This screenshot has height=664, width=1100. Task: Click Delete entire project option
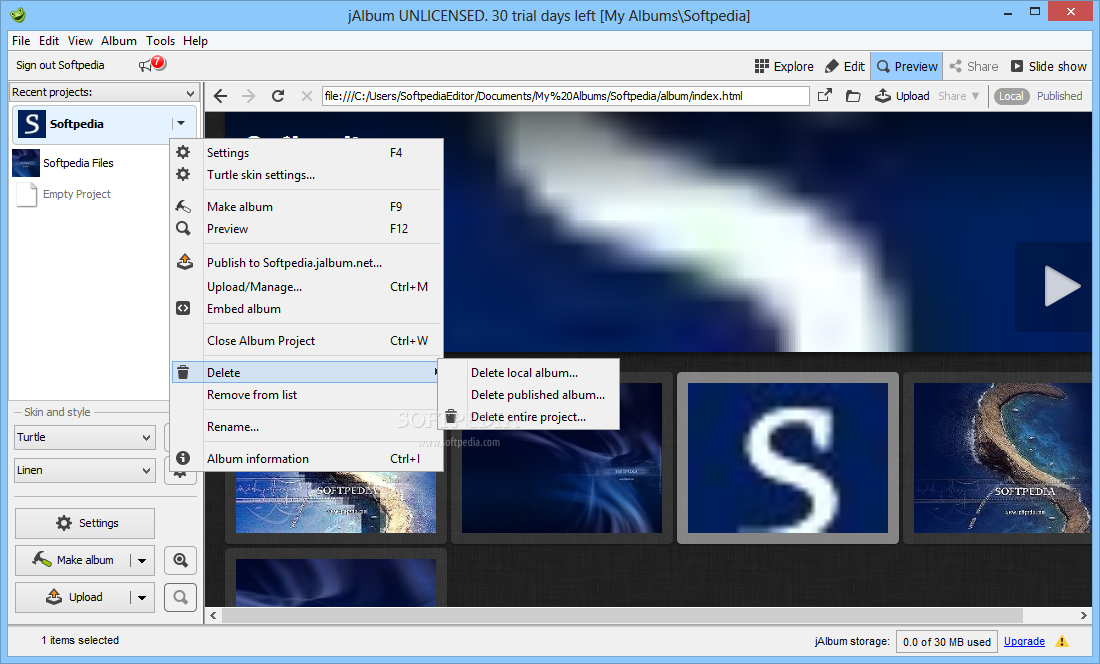pyautogui.click(x=528, y=417)
